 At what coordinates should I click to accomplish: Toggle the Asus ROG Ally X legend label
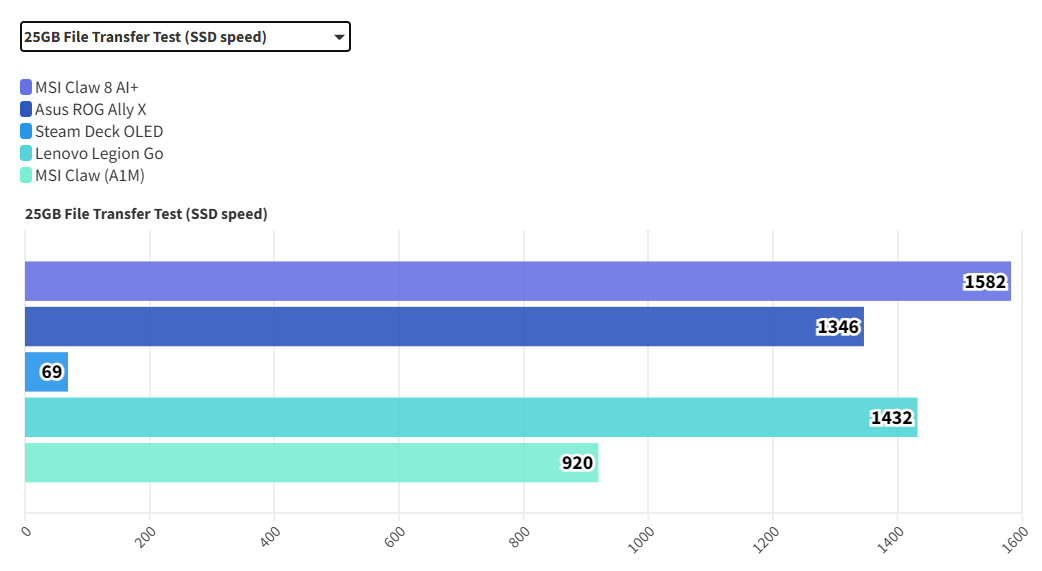click(x=91, y=110)
